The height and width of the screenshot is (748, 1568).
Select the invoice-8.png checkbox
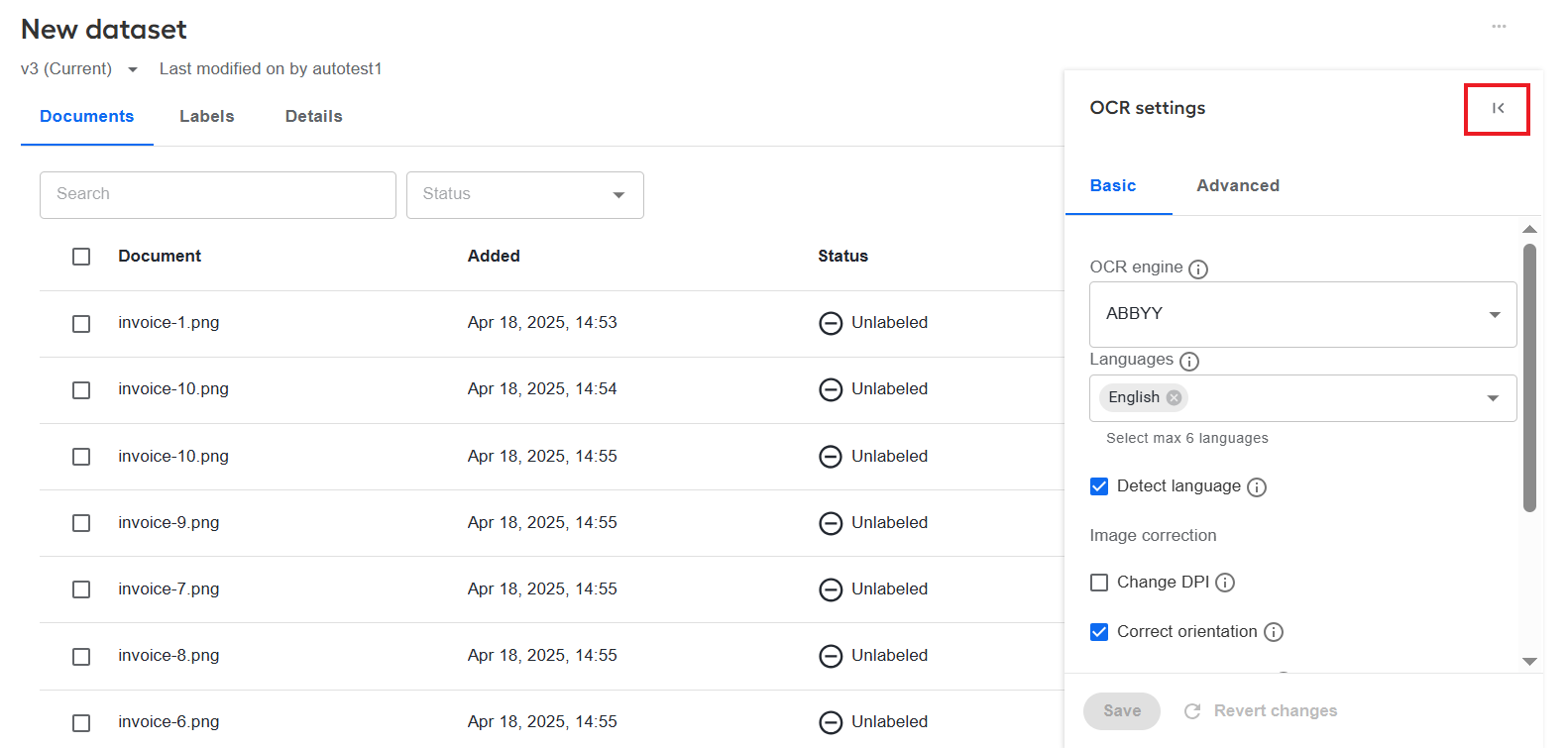click(x=81, y=657)
